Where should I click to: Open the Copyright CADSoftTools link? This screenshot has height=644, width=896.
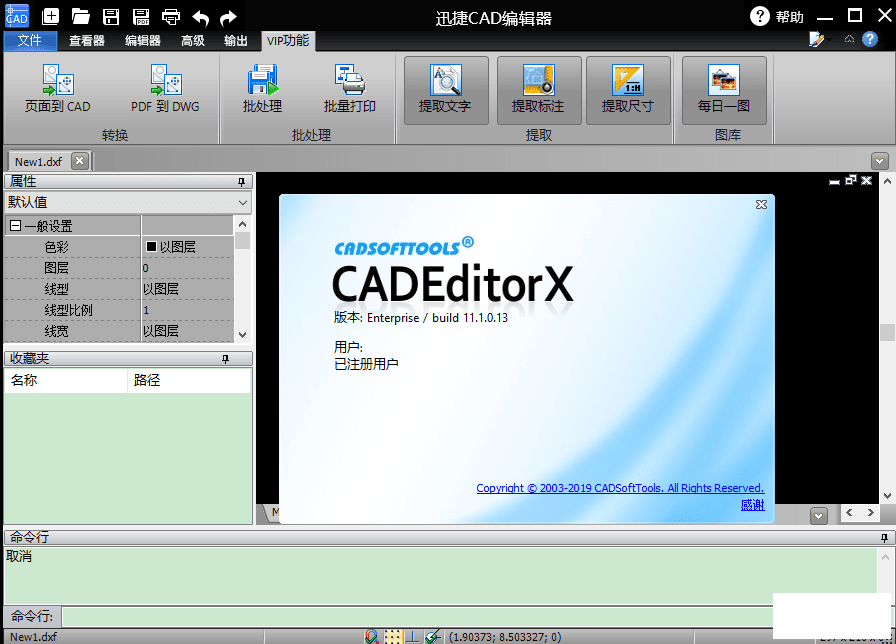(620, 488)
